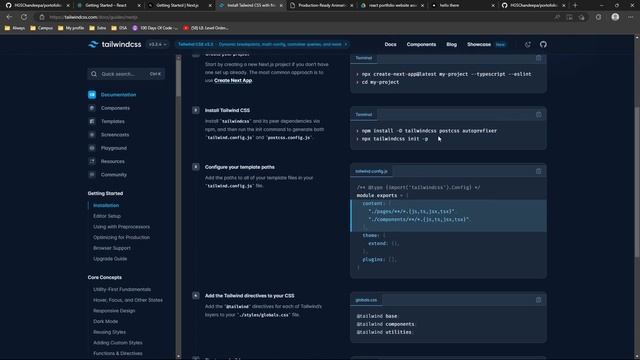Screen dimensions: 640x360
Task: Open the 100 Days Of Code bookmark
Action: click(156, 28)
